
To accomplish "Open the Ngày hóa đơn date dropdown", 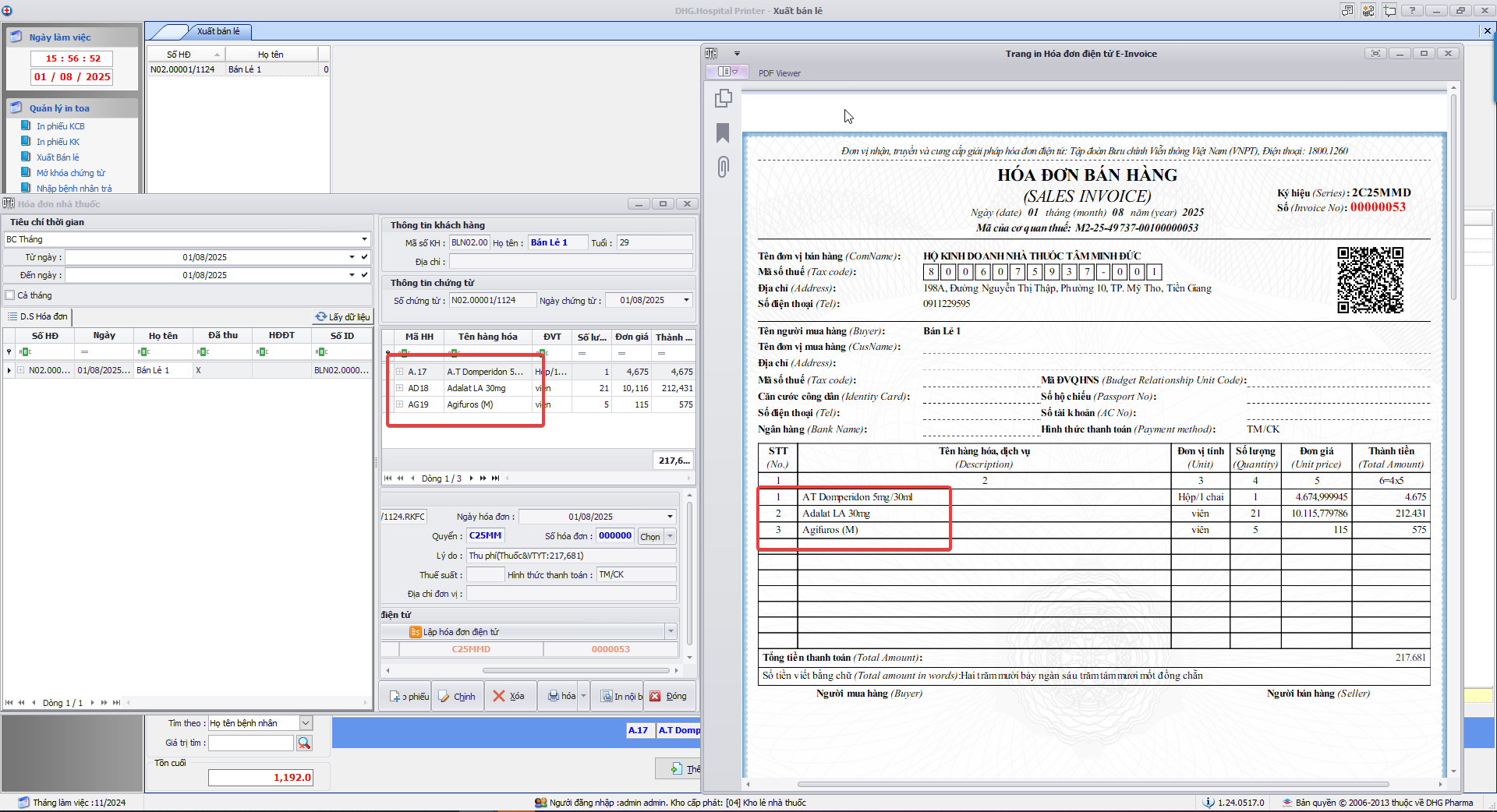I will coord(670,517).
